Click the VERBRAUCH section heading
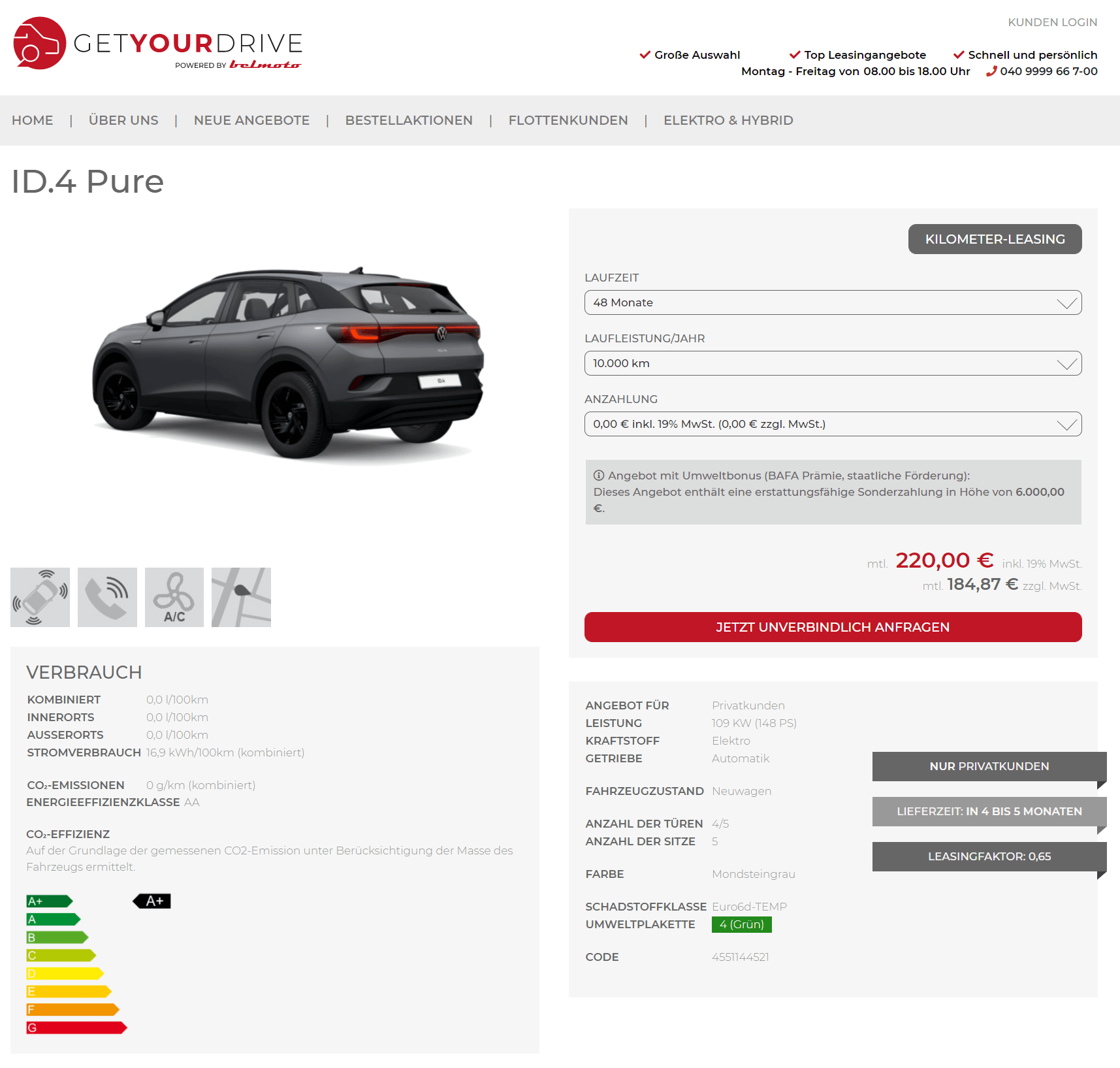This screenshot has width=1120, height=1068. pyautogui.click(x=84, y=672)
